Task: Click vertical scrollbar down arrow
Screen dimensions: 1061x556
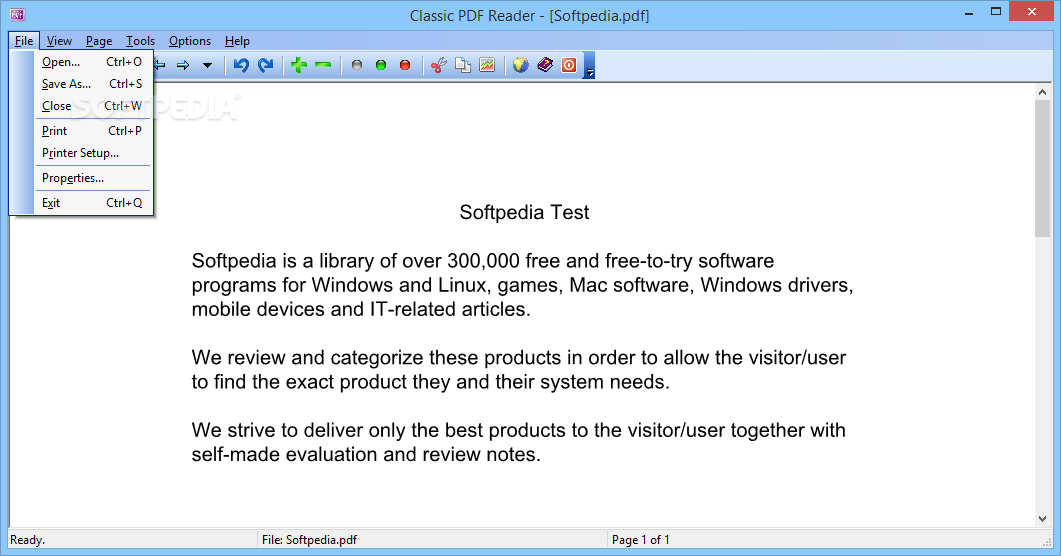Action: pyautogui.click(x=1042, y=519)
